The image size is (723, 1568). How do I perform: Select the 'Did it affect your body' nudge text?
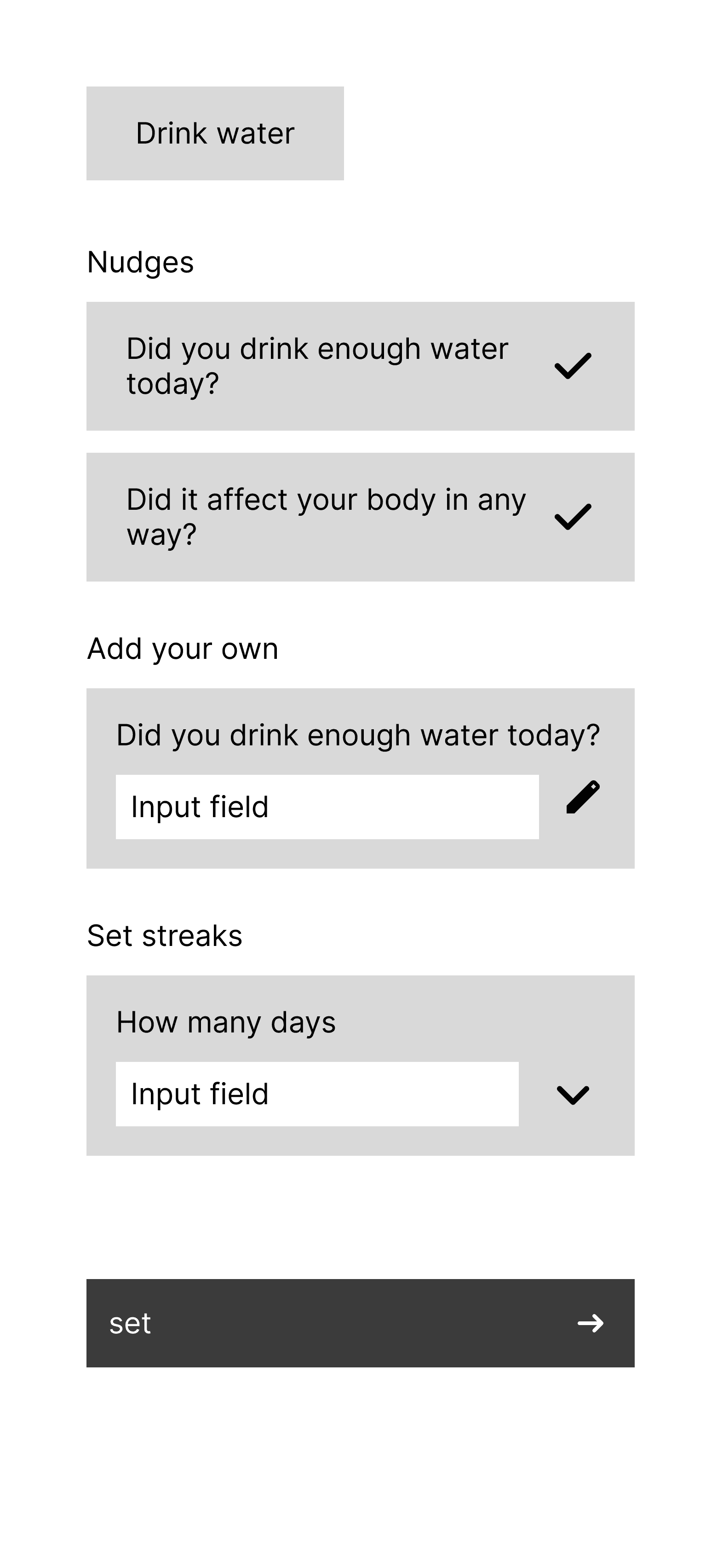point(326,517)
